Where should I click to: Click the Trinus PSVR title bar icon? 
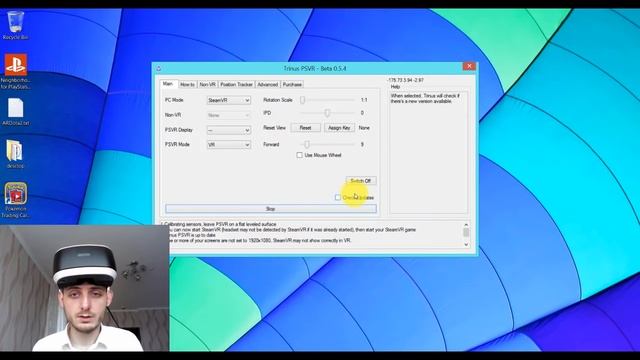158,69
